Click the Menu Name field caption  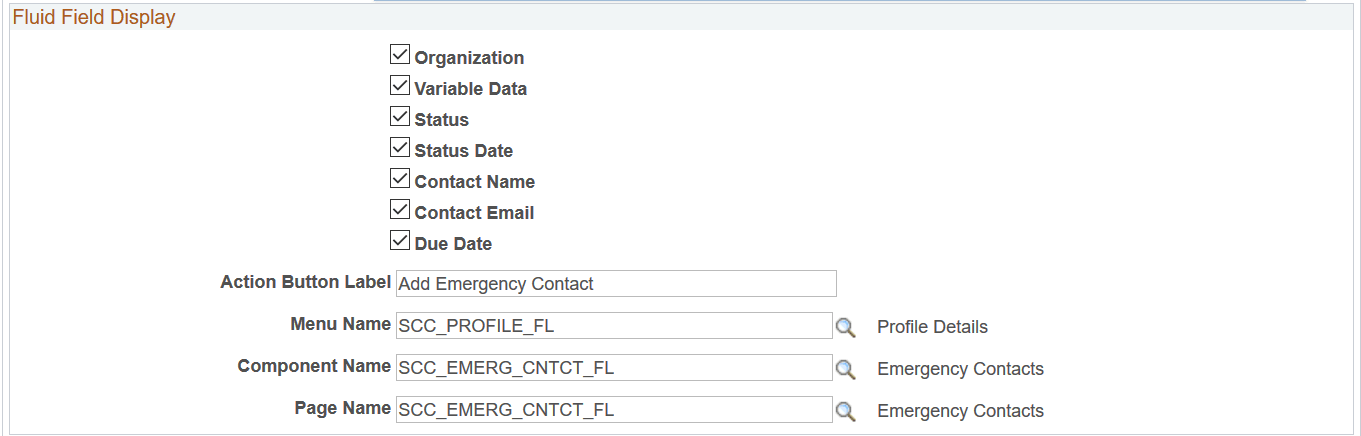tap(340, 324)
